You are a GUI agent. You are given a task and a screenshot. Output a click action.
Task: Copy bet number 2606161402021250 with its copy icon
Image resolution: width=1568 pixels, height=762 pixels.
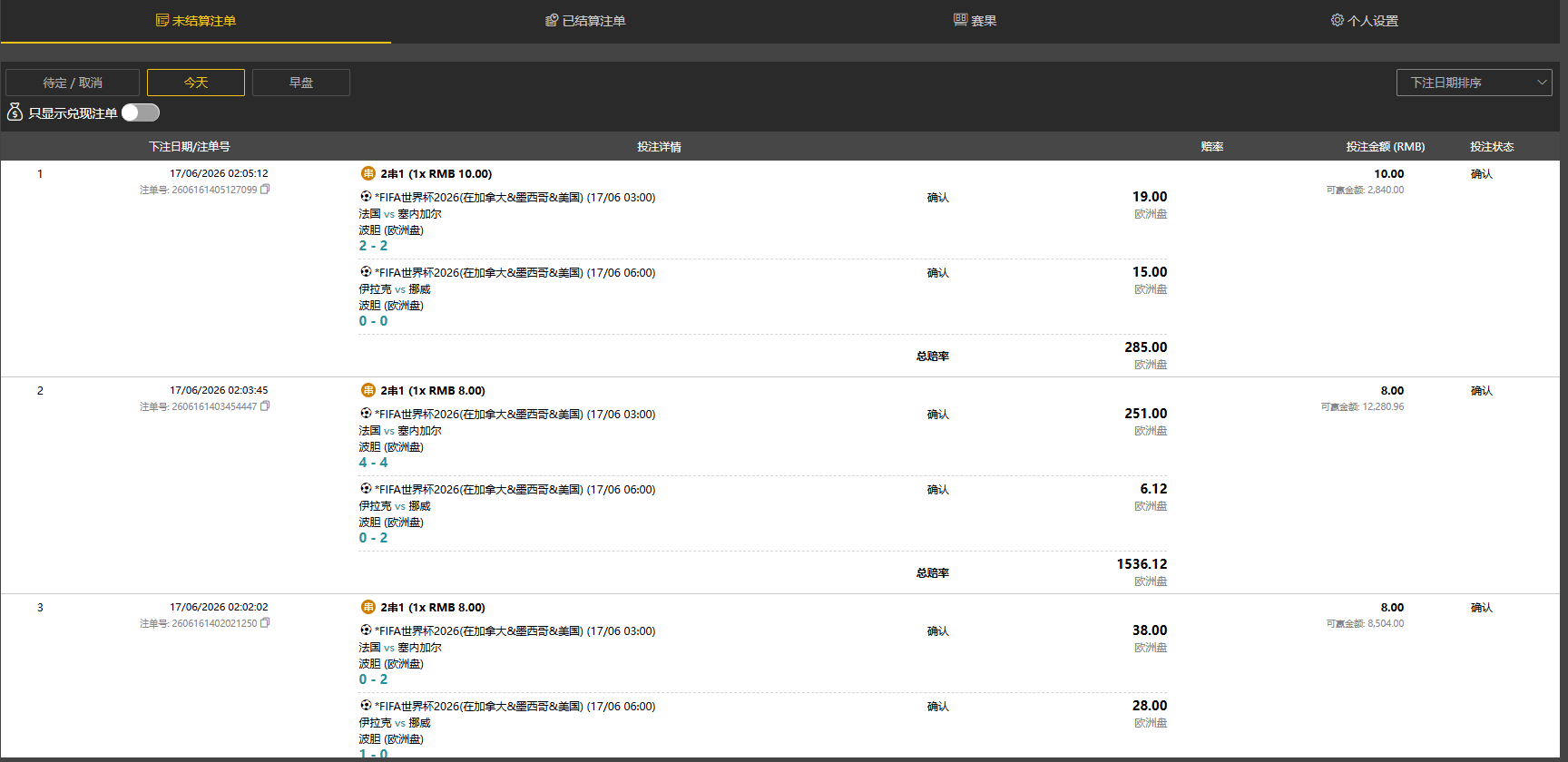coord(265,623)
